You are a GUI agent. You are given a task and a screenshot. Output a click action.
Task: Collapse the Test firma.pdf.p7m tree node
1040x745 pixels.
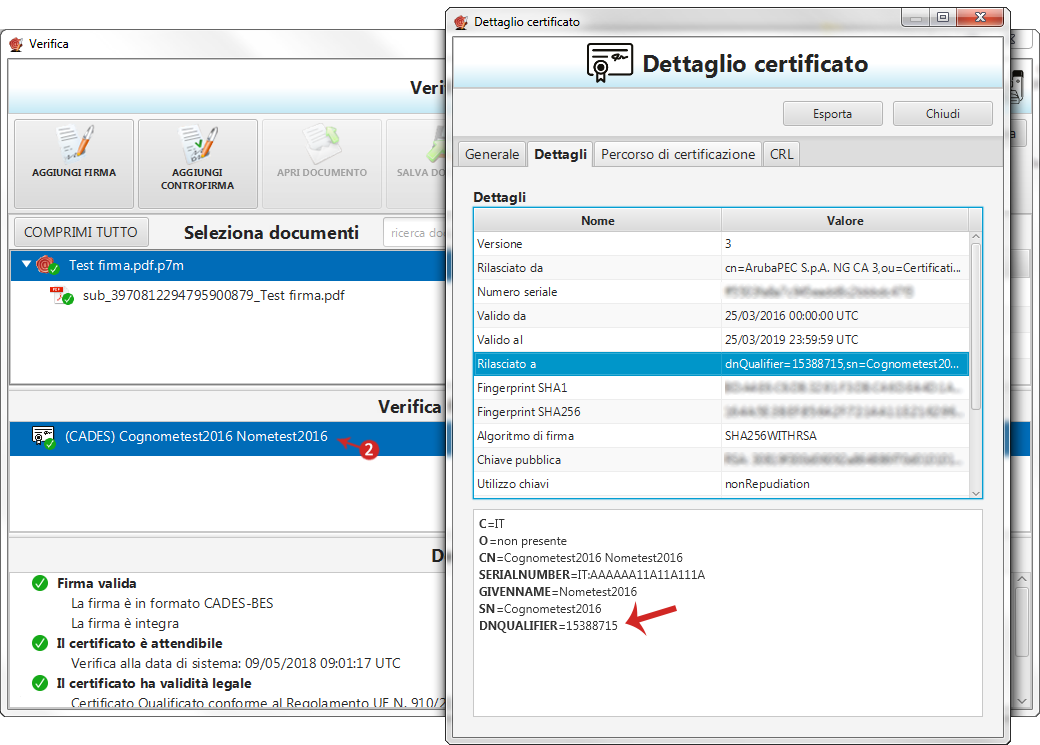coord(26,264)
